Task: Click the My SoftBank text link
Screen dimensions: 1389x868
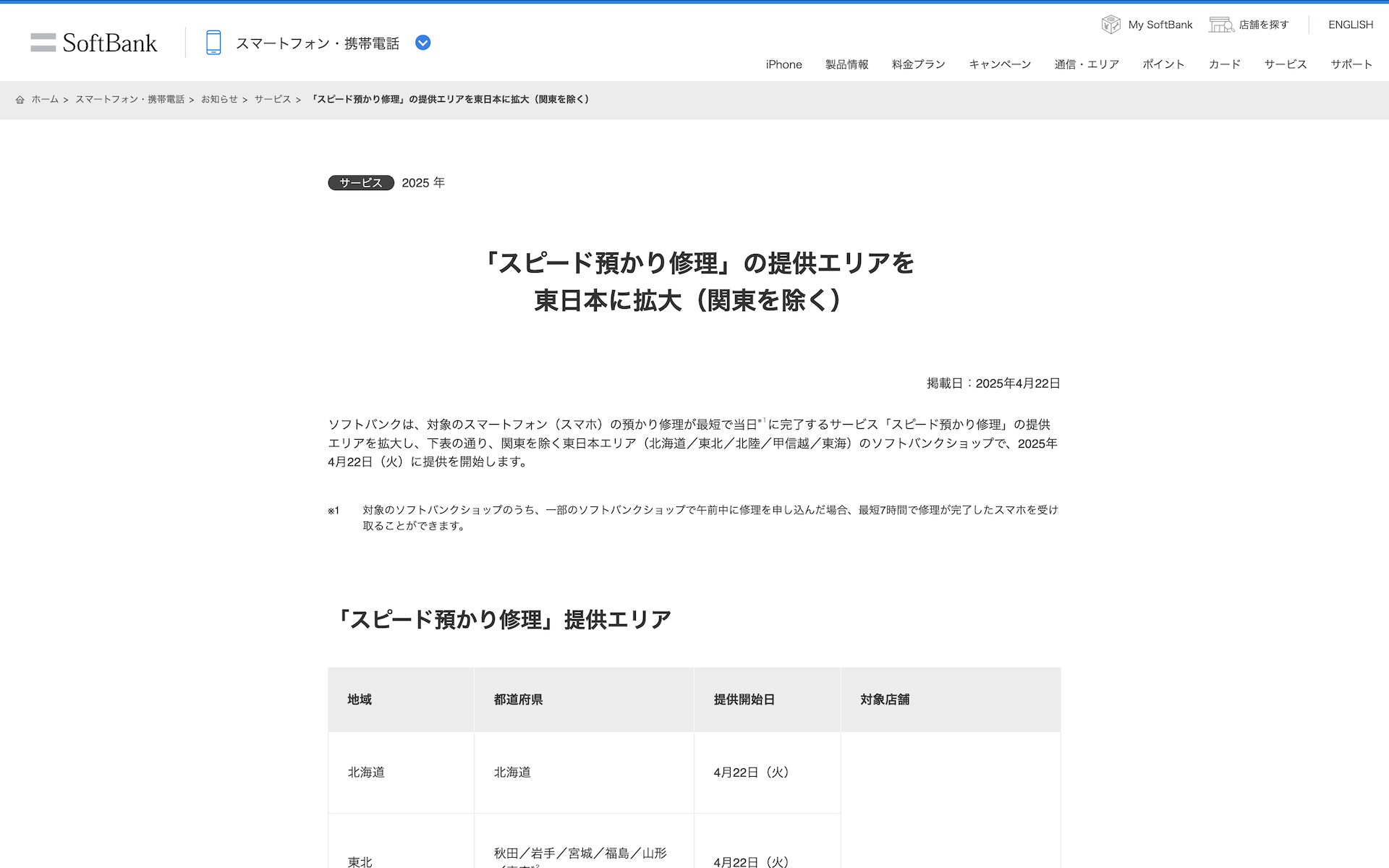Action: click(x=1160, y=25)
